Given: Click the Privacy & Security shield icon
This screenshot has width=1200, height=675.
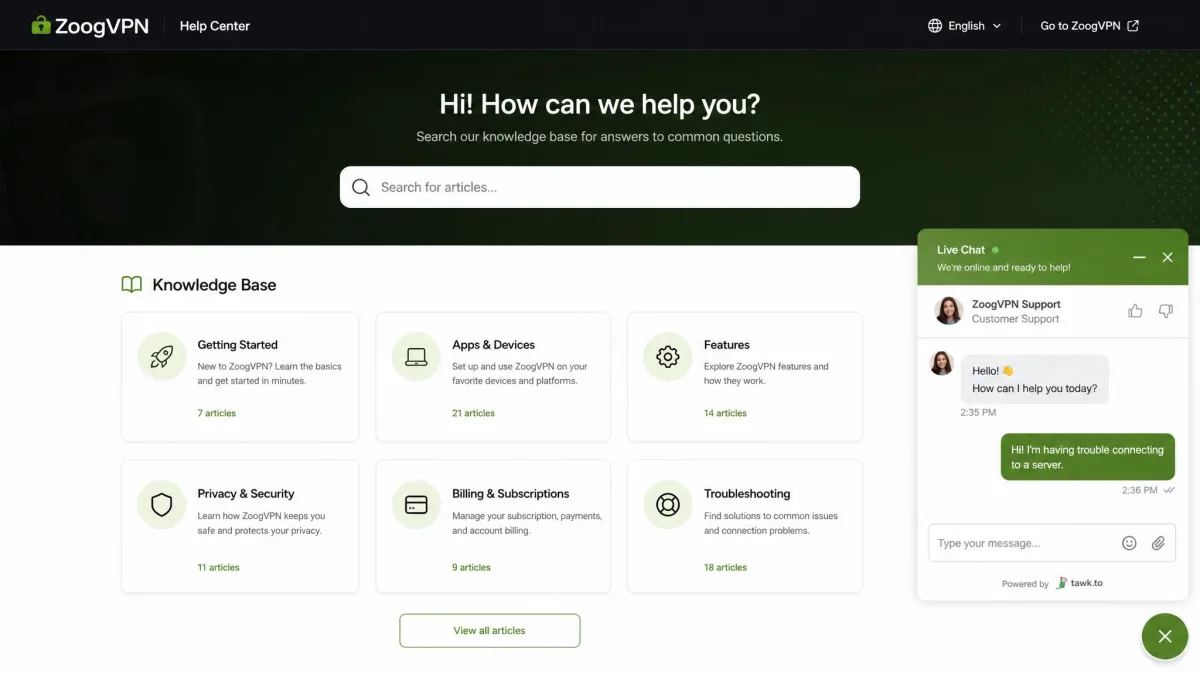Looking at the screenshot, I should coord(162,505).
